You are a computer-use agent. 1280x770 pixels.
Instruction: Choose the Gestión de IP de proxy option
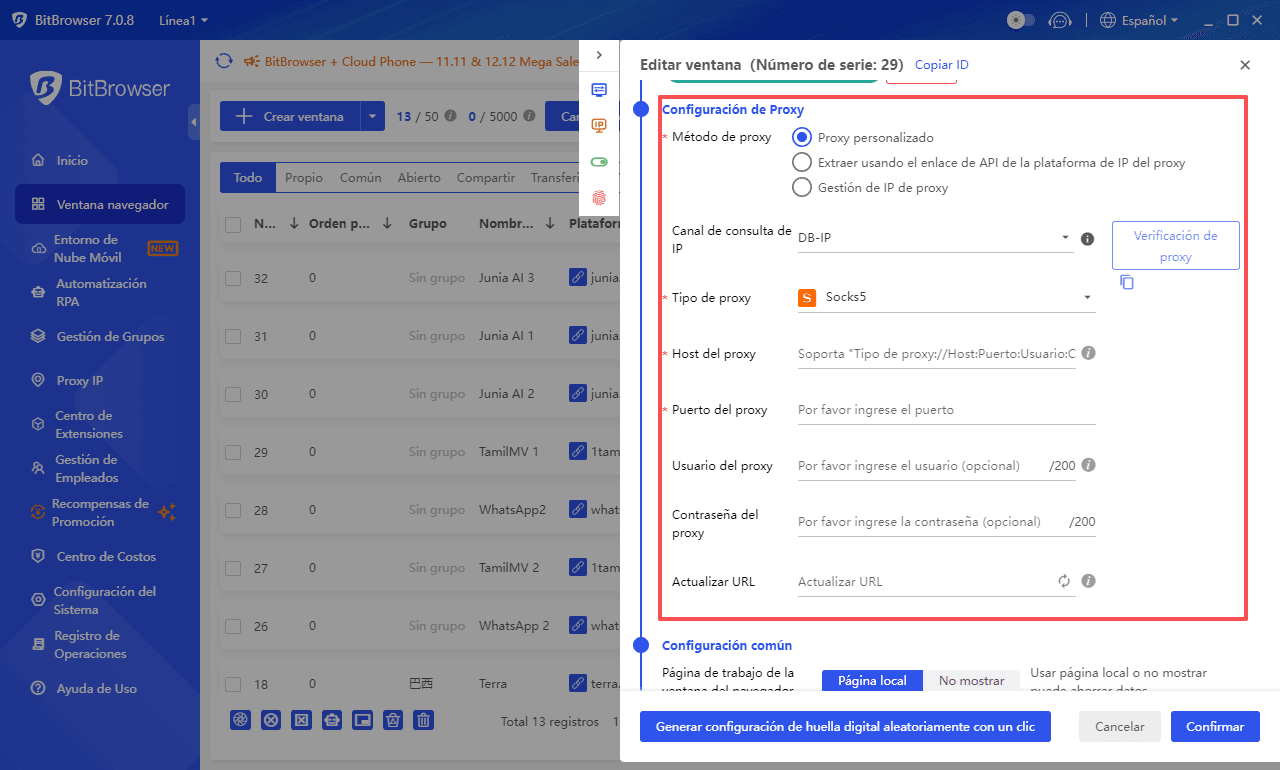[801, 187]
